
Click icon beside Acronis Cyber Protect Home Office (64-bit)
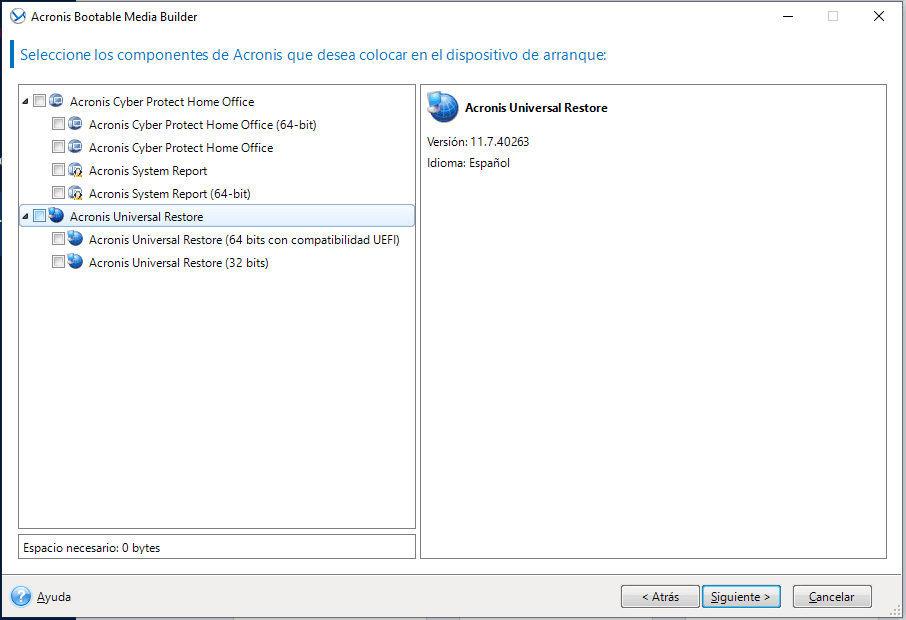click(x=75, y=124)
